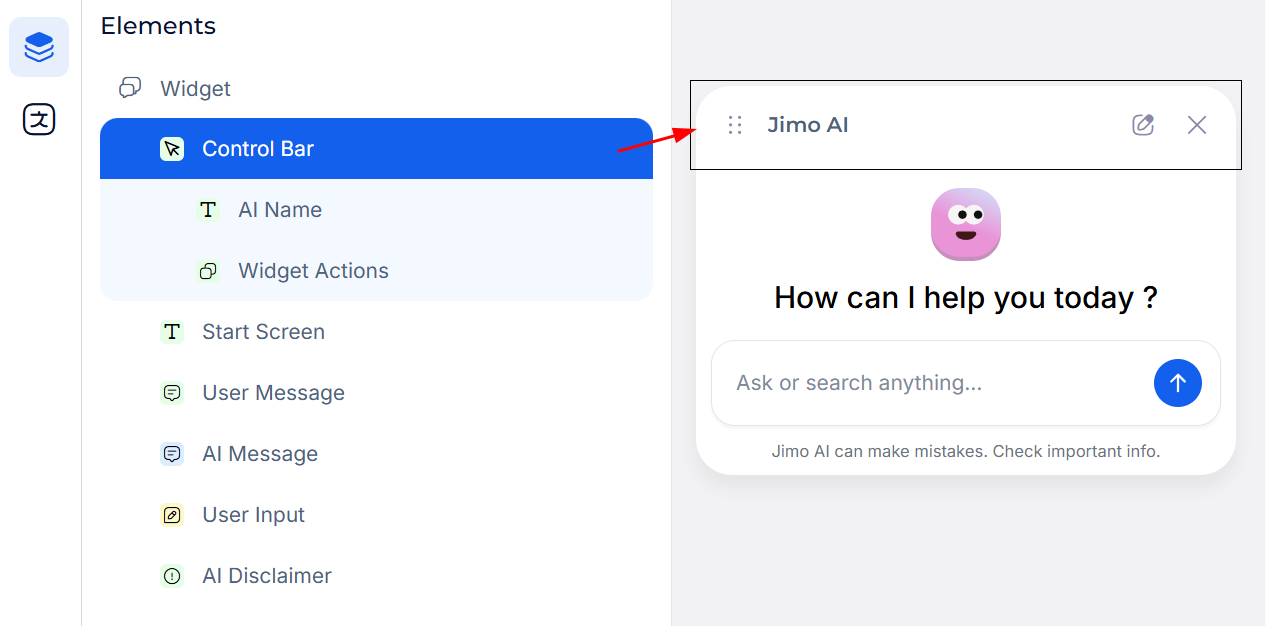Select the Start Screen element
This screenshot has height=626, width=1265.
[263, 332]
